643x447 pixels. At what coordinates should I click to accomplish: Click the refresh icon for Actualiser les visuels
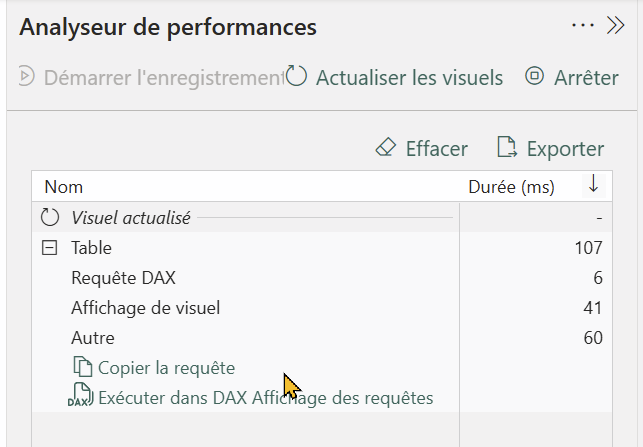click(296, 76)
